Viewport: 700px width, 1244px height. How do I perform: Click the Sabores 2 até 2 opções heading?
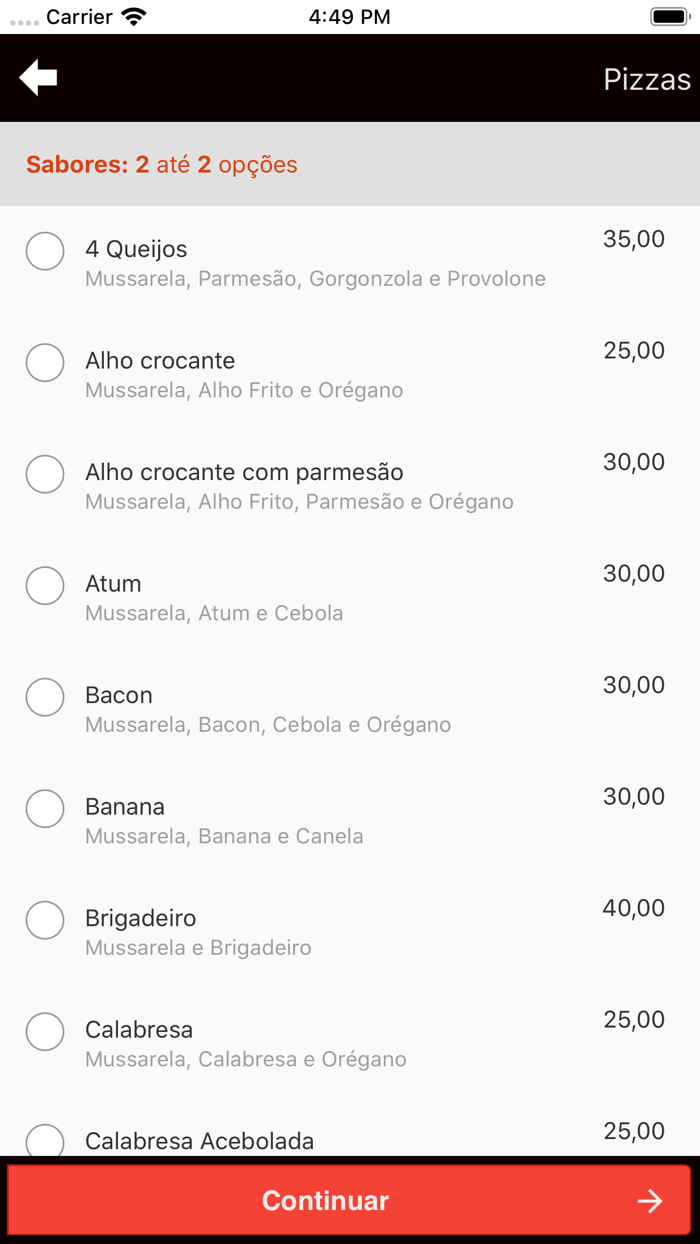coord(162,165)
